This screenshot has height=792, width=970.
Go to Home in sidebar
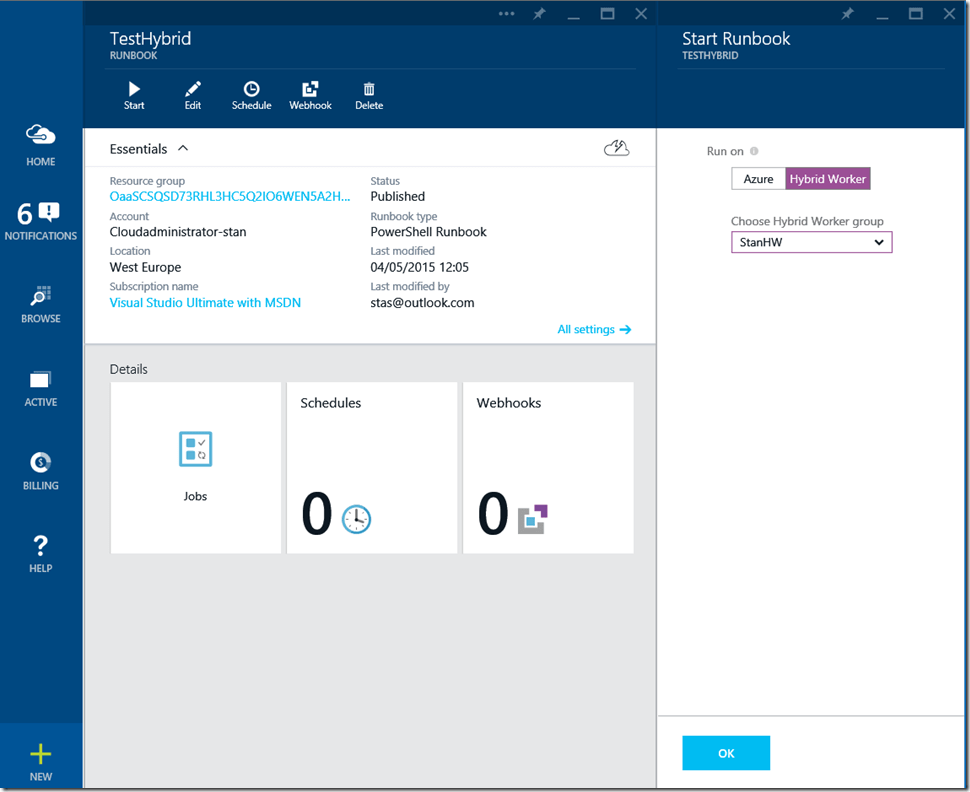click(41, 145)
